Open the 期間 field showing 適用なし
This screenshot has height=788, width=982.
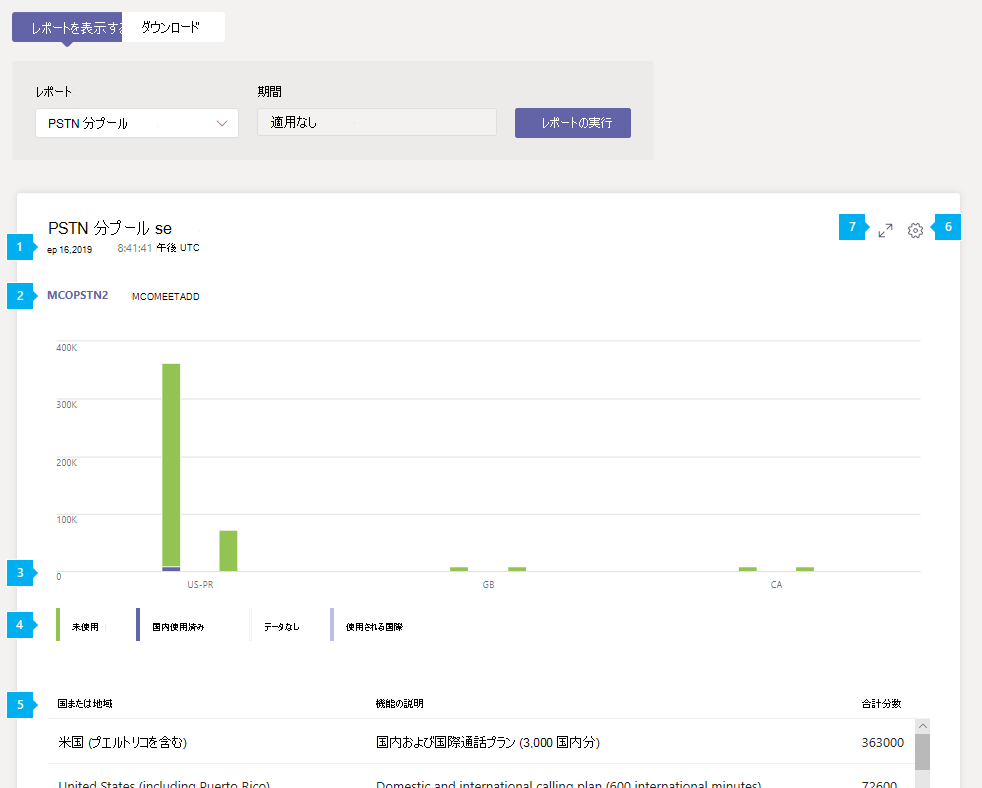pyautogui.click(x=376, y=122)
